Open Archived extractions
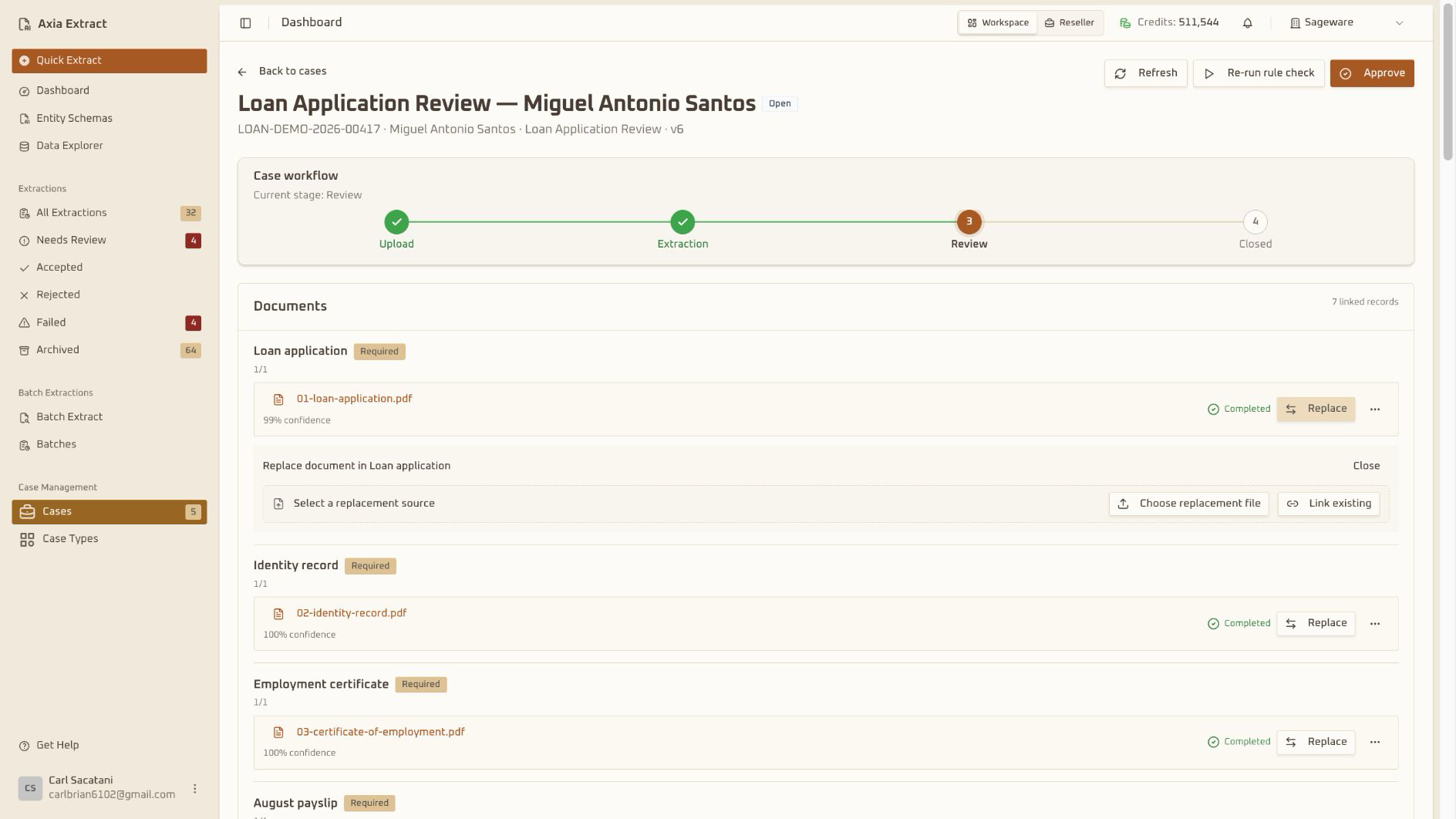Viewport: 1456px width, 819px height. click(x=110, y=350)
